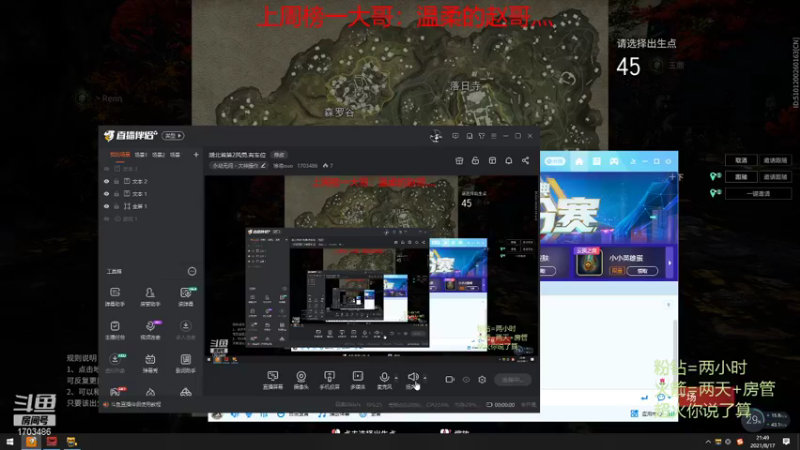
Task: Open the hamburger menu in the title bar
Action: pos(493,136)
